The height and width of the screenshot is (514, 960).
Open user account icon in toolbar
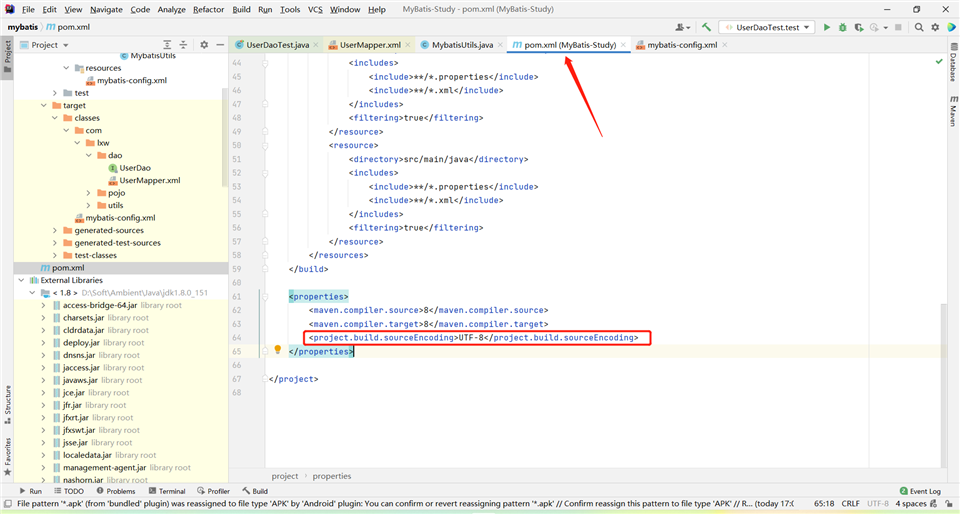682,28
